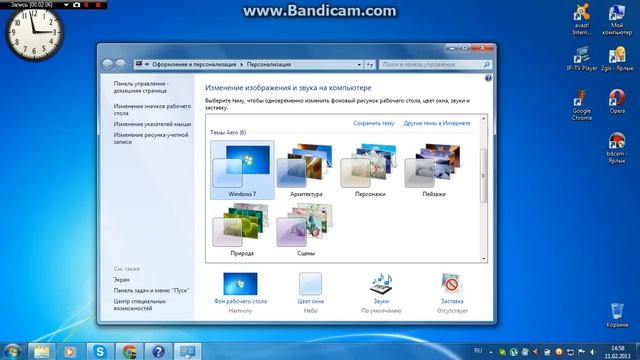
Task: Click the theme list scrollbar thumb
Action: [484, 176]
